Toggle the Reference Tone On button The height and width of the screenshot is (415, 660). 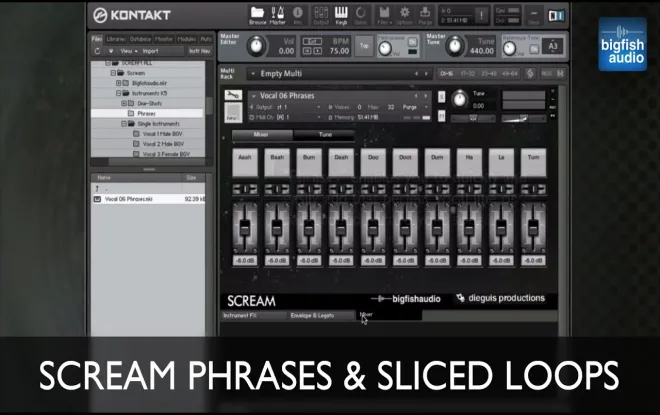tap(534, 49)
